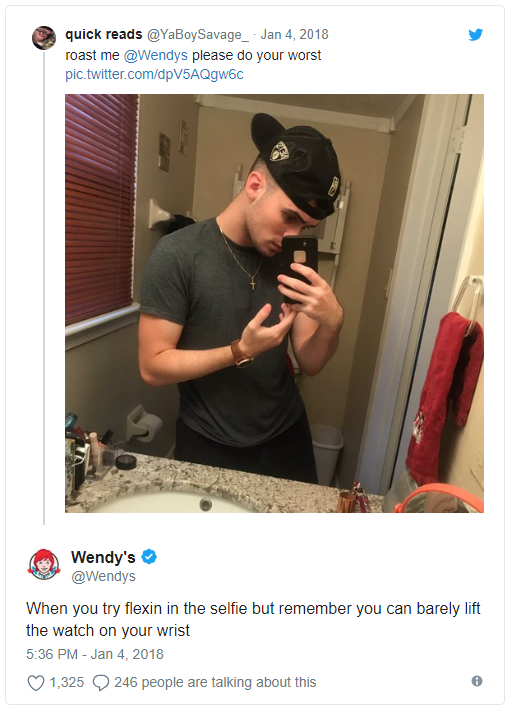Click the 1,325 likes count
Viewport: 517px width, 712px height.
[67, 682]
